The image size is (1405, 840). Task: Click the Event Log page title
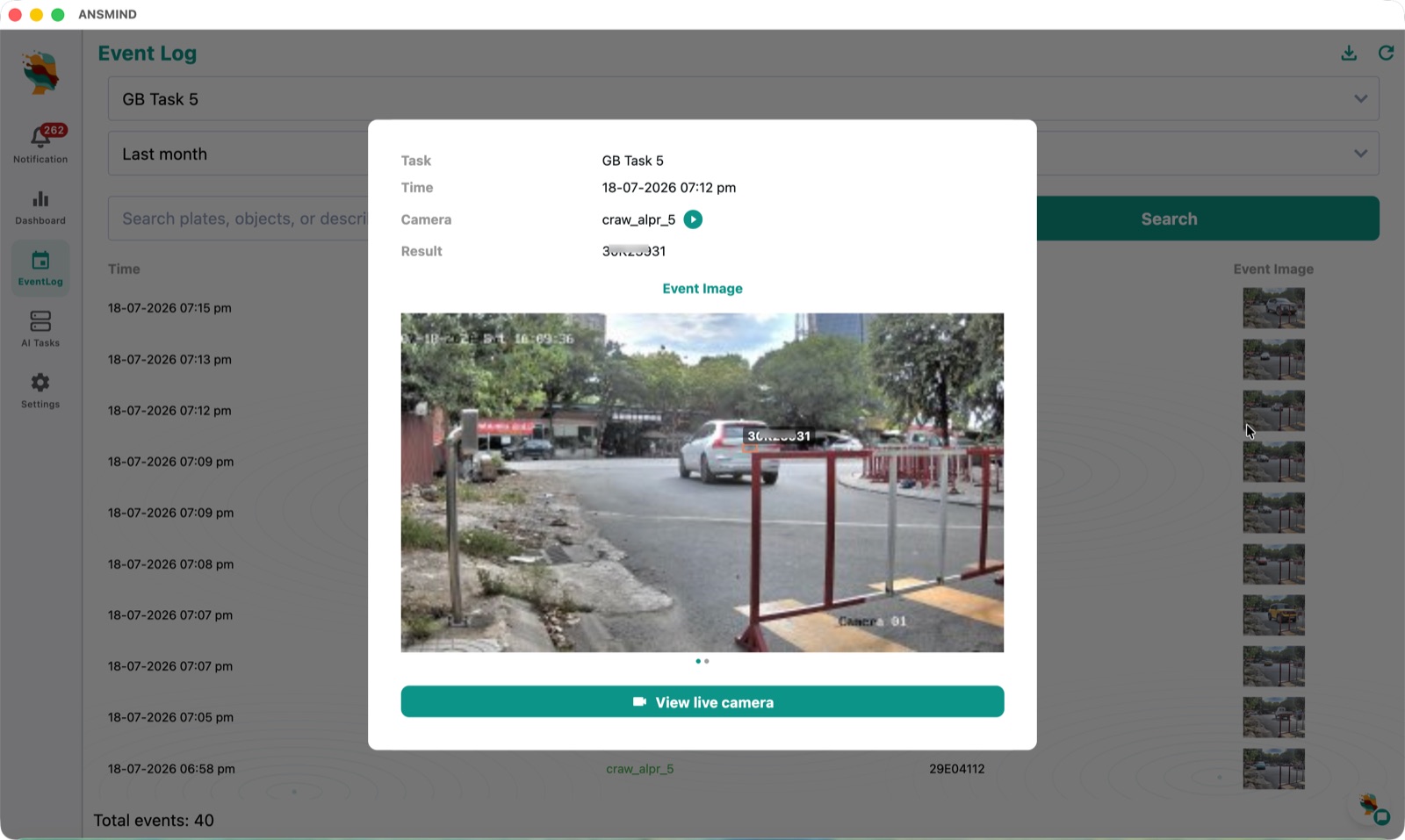[147, 54]
